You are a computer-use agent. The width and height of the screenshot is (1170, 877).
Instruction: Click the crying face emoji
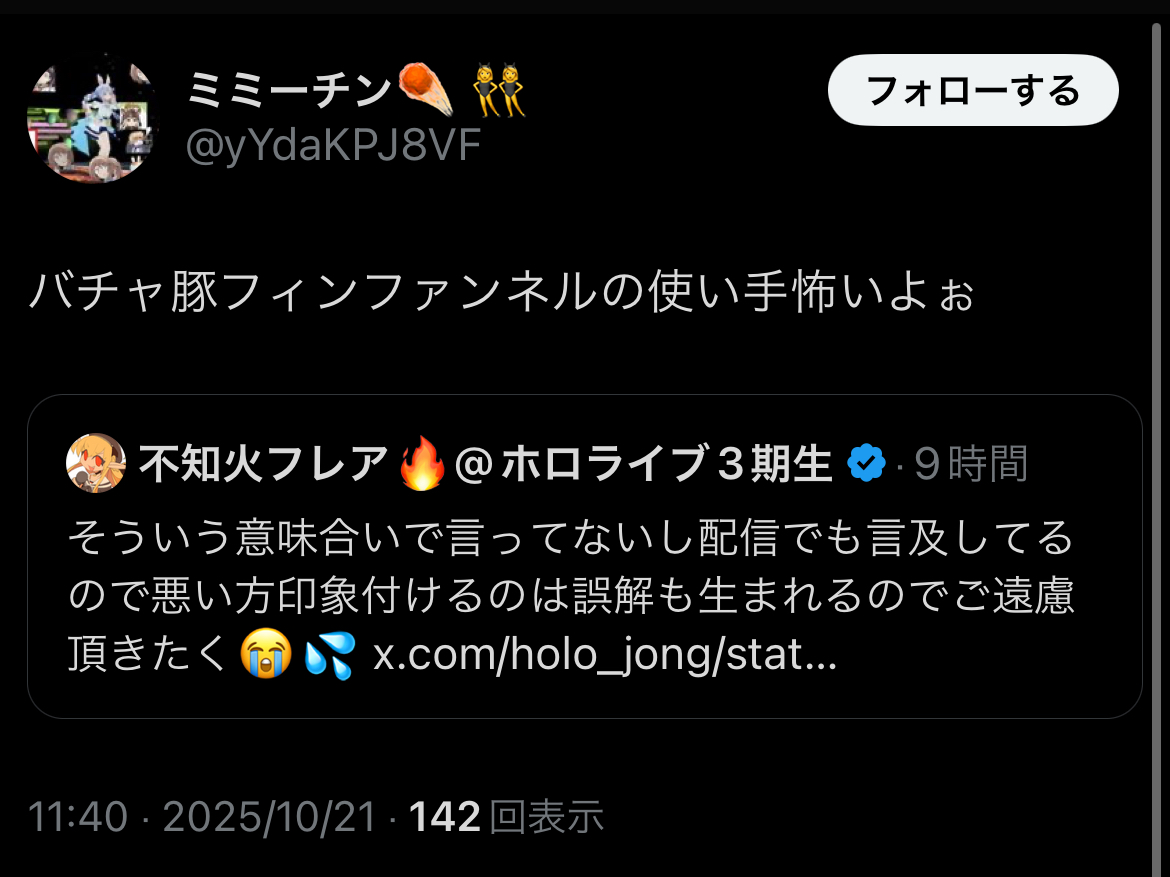266,653
